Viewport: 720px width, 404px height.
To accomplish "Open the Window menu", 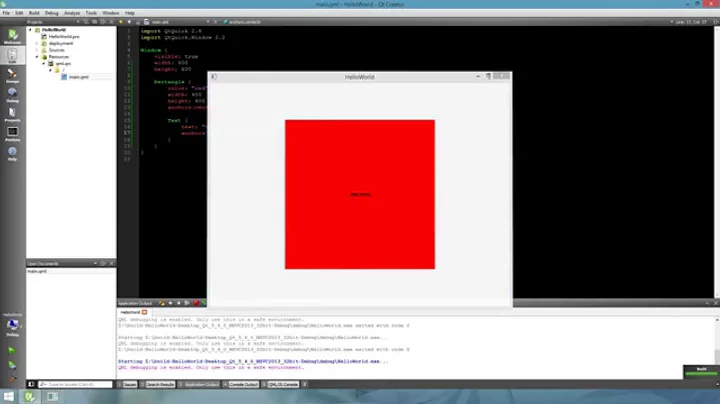I will pos(111,13).
